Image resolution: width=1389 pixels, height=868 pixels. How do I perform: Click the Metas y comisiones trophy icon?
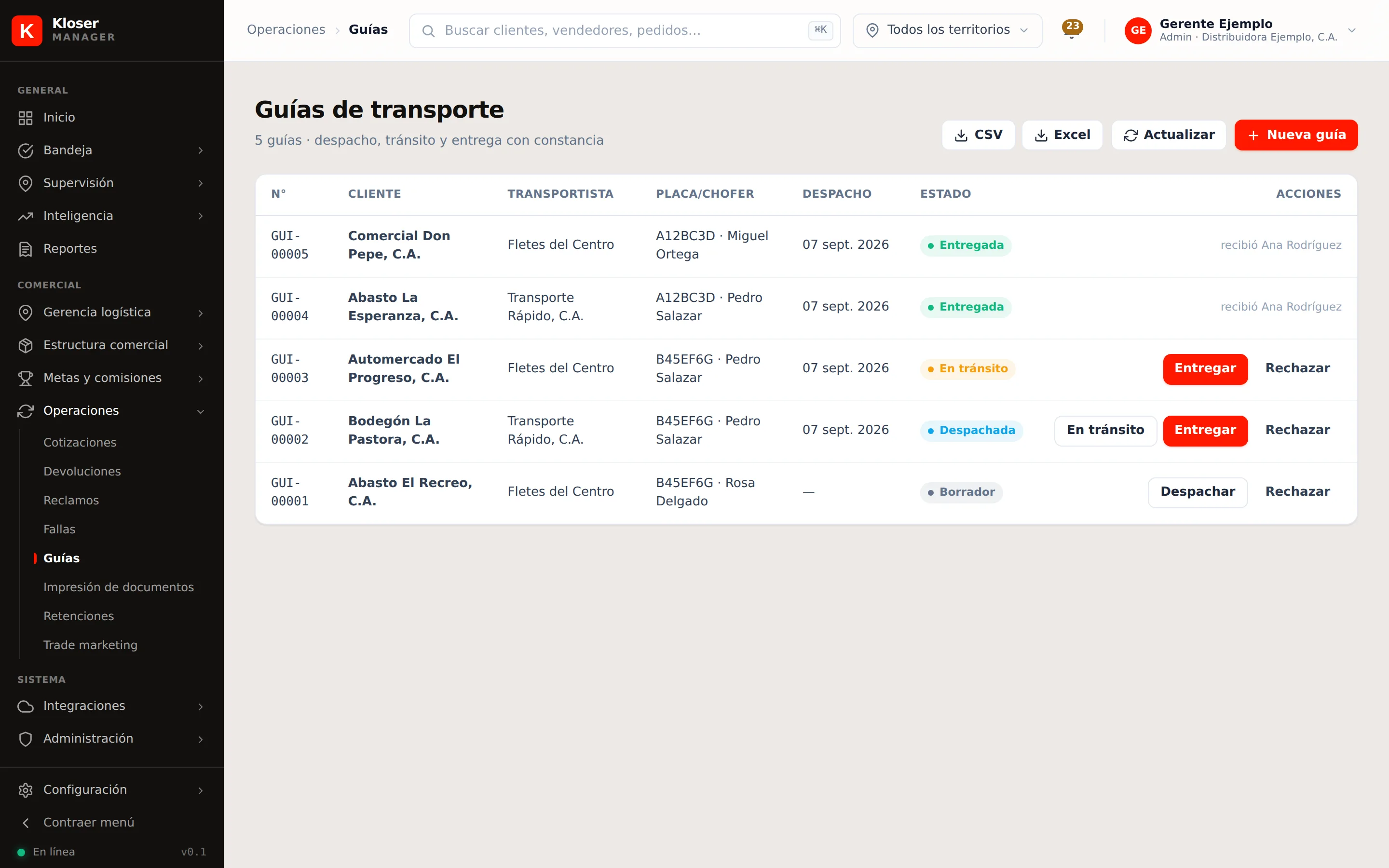coord(25,378)
